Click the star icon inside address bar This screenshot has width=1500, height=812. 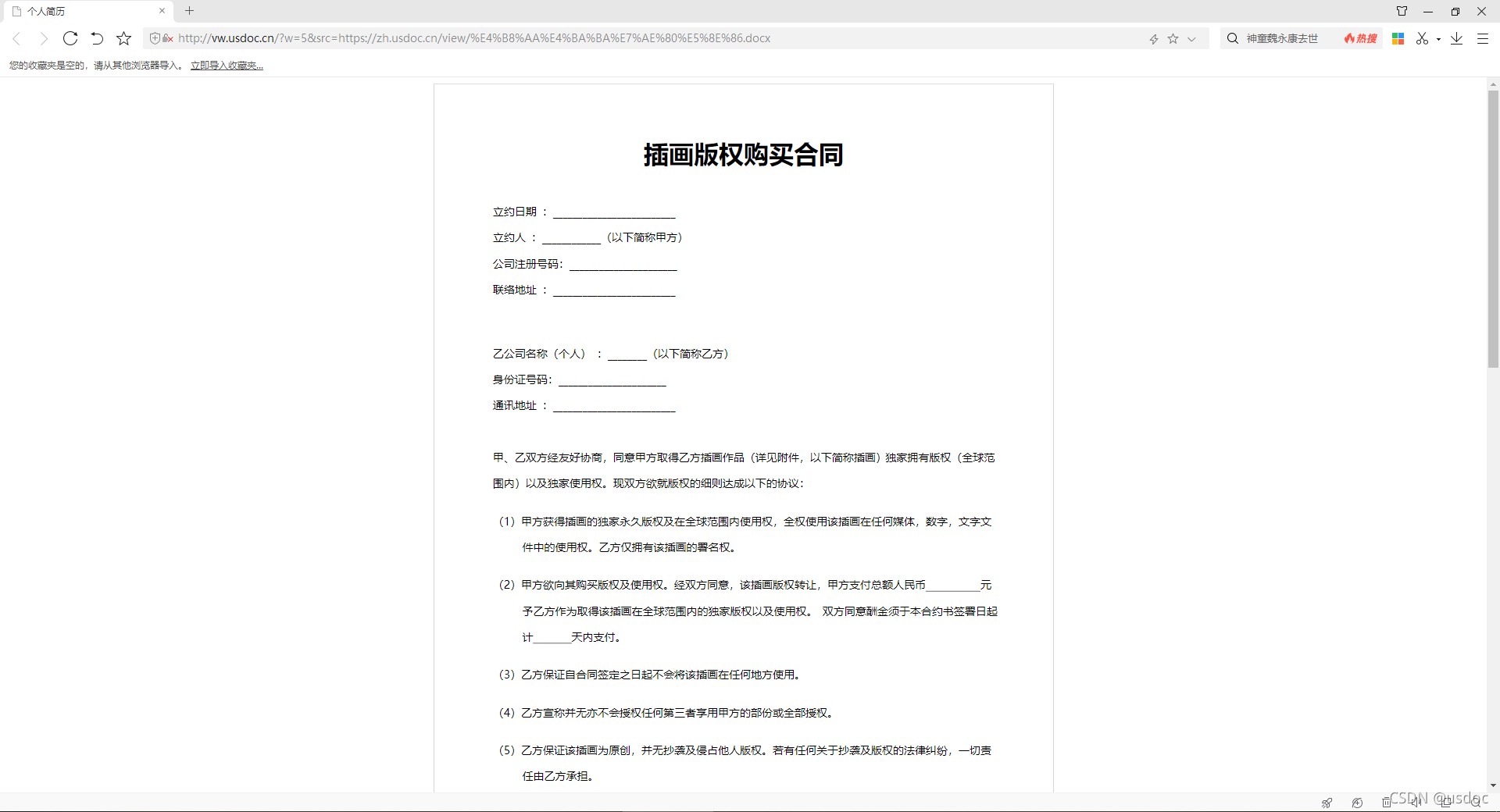[1173, 38]
